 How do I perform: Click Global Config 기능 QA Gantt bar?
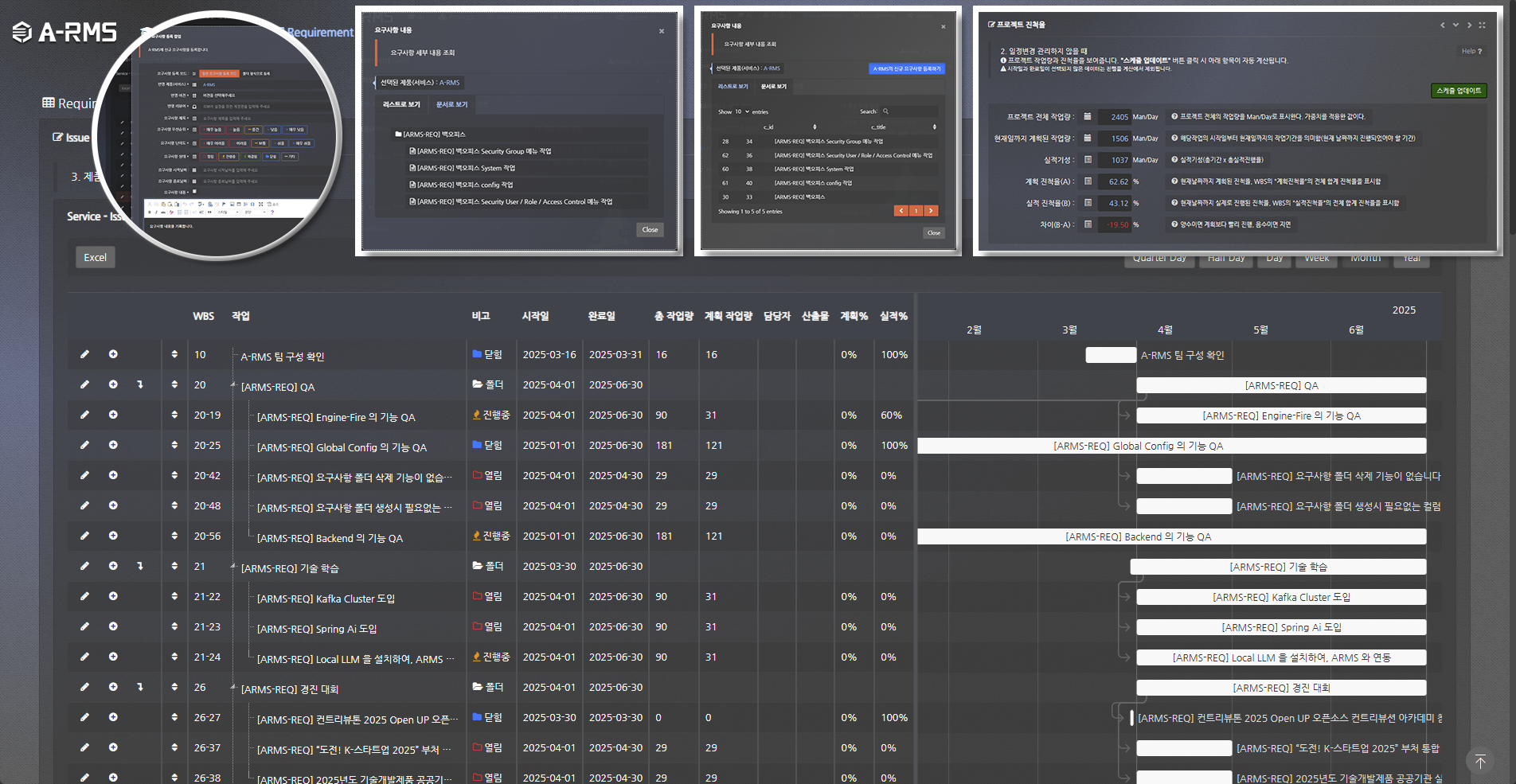pyautogui.click(x=1170, y=446)
